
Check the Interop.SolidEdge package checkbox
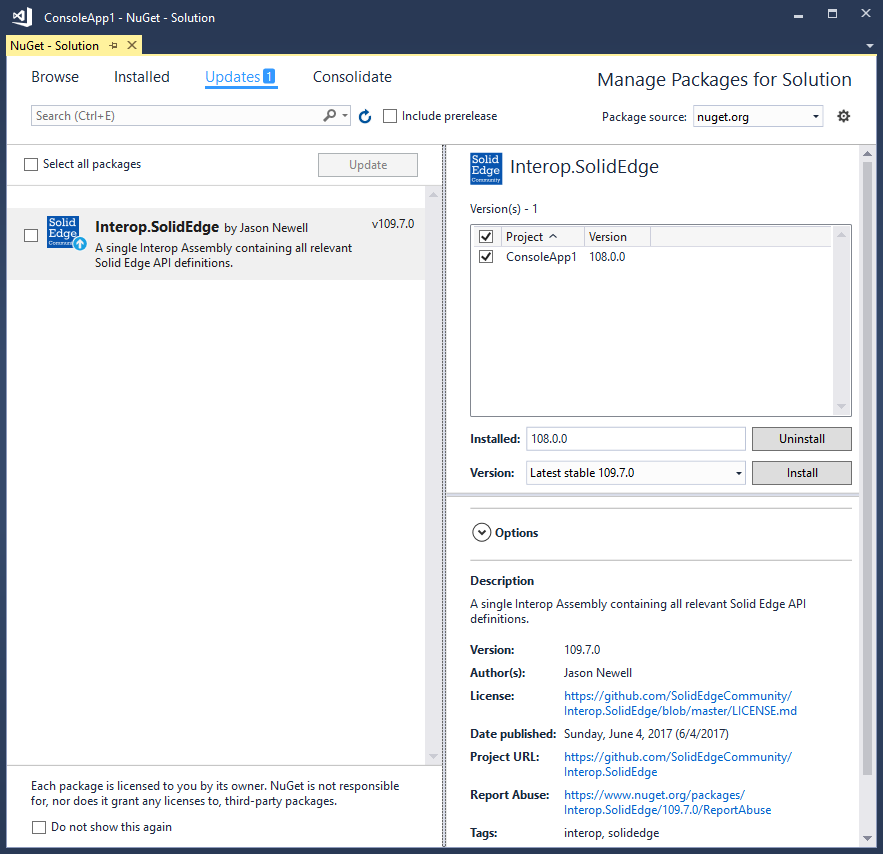tap(31, 235)
